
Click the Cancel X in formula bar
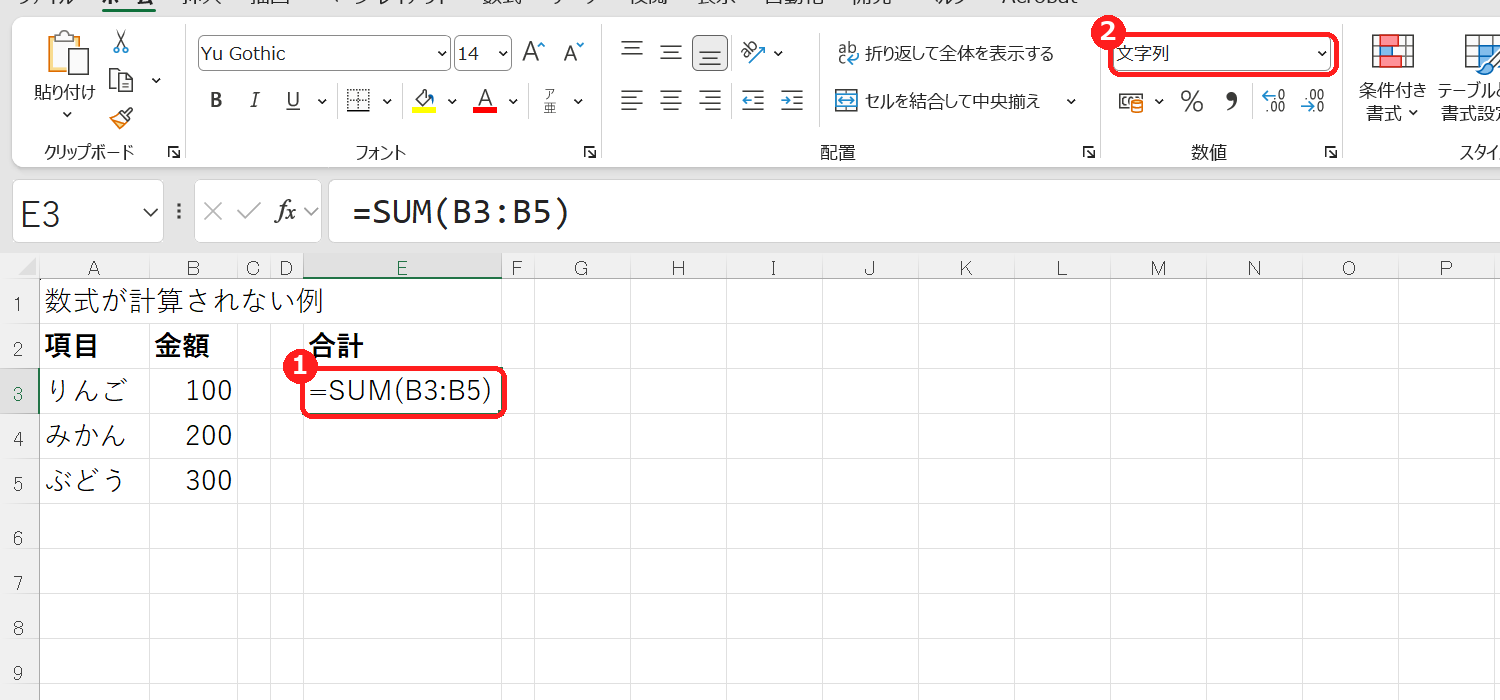[213, 211]
